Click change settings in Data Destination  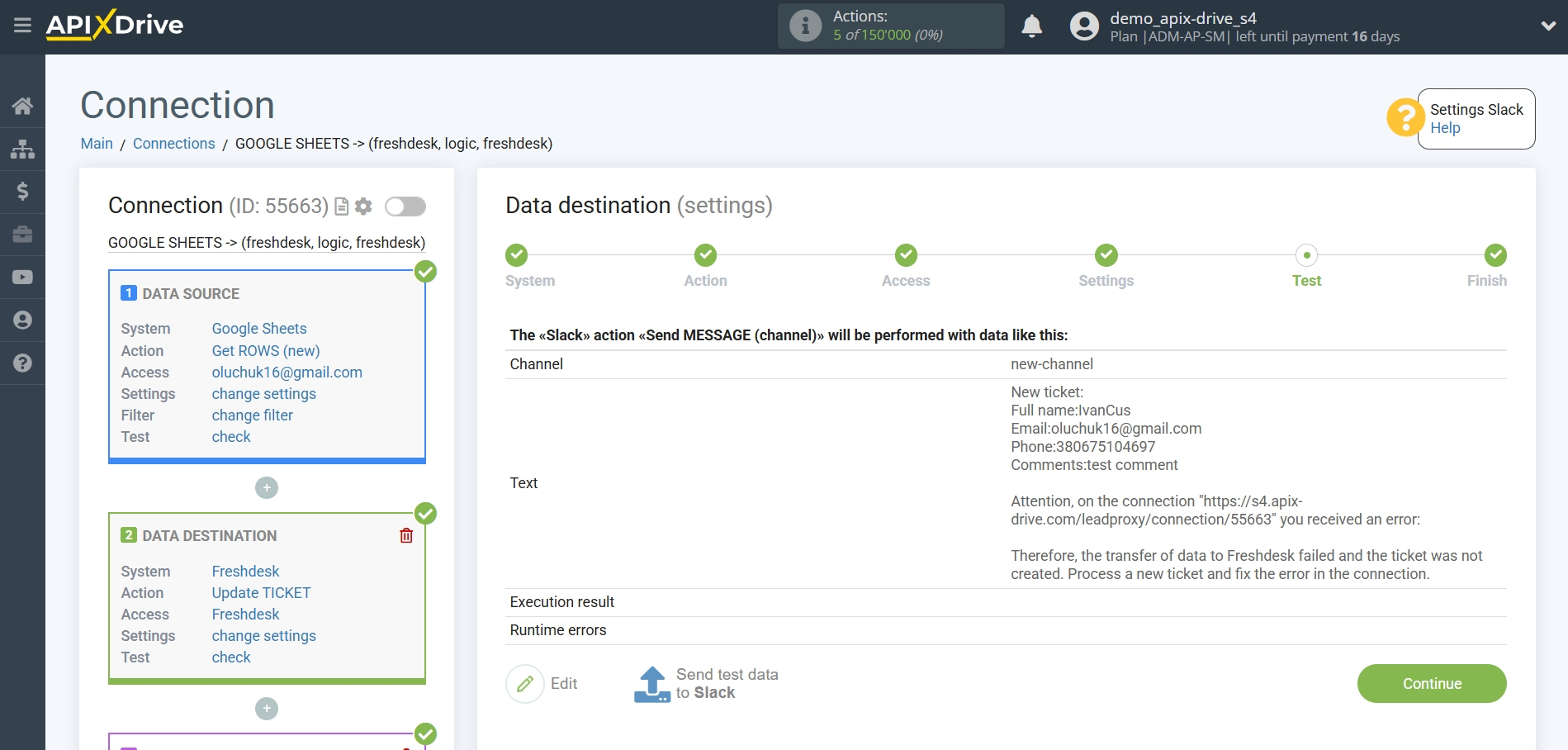[263, 636]
